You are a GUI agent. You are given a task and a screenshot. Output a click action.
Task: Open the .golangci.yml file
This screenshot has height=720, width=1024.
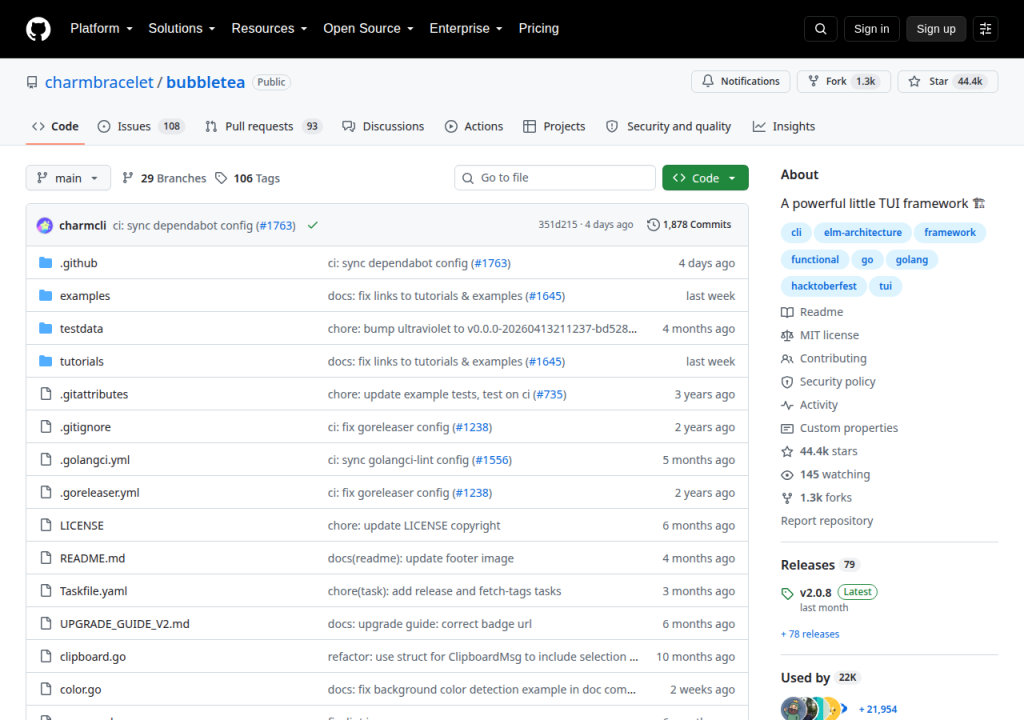point(95,459)
